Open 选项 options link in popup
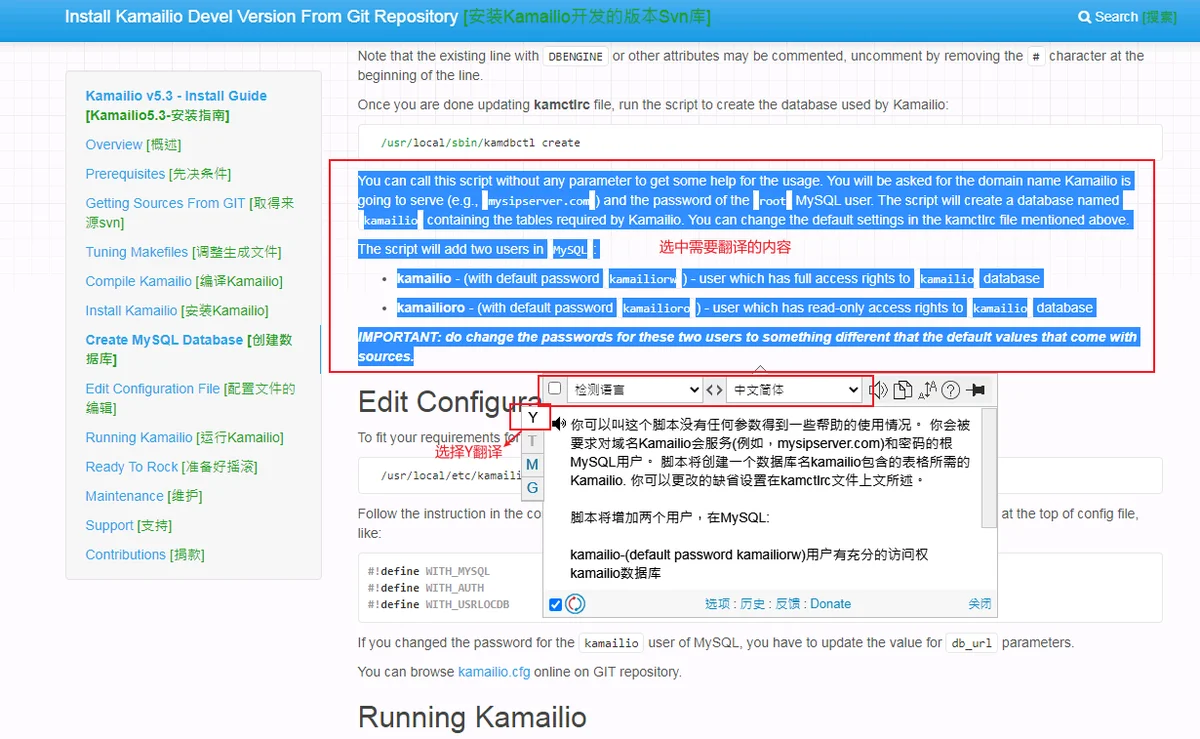This screenshot has width=1200, height=739. click(x=718, y=604)
